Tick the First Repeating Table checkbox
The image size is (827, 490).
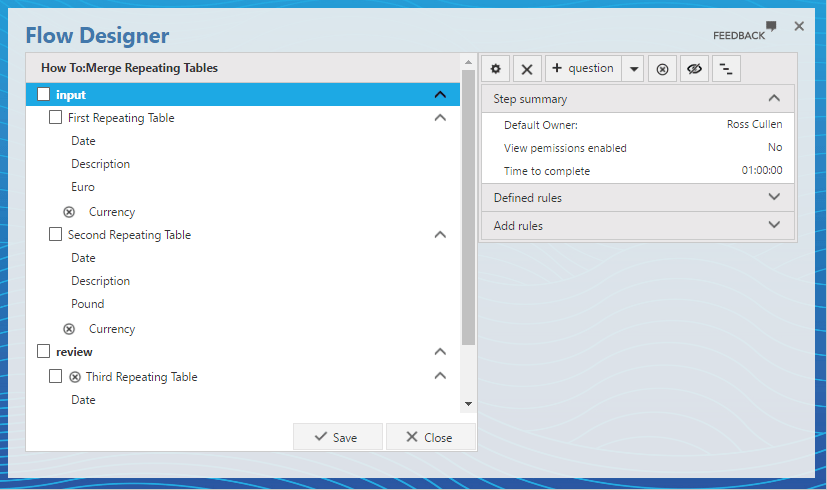[55, 117]
